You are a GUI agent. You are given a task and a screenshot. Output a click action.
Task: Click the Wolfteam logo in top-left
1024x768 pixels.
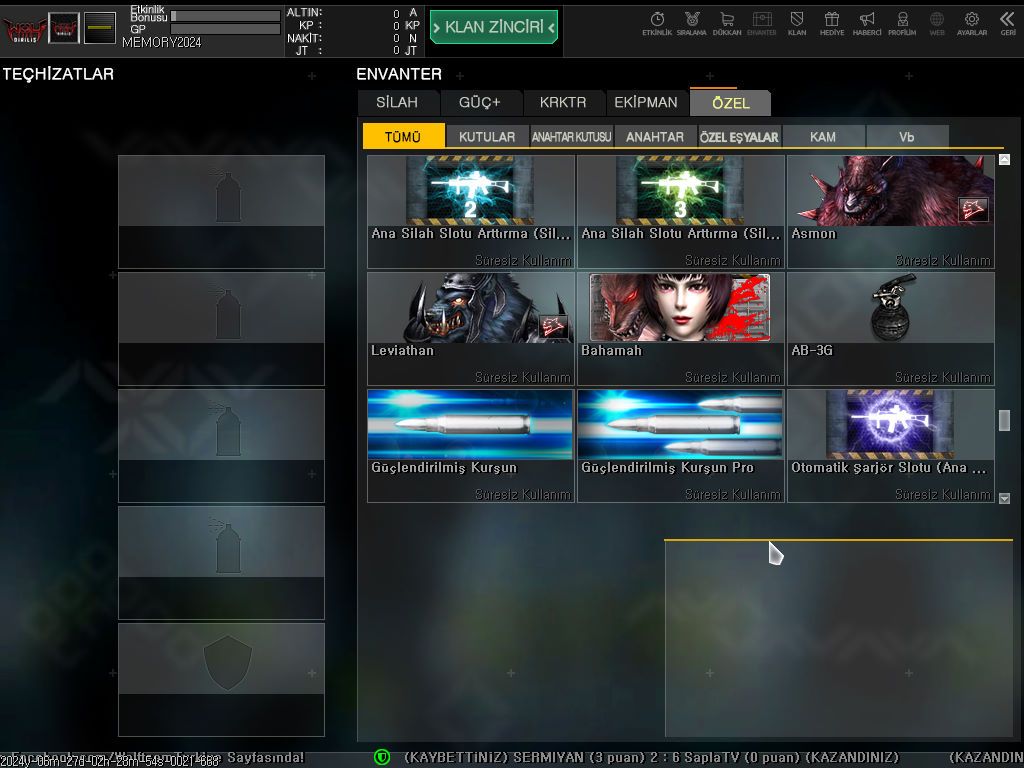[x=24, y=29]
